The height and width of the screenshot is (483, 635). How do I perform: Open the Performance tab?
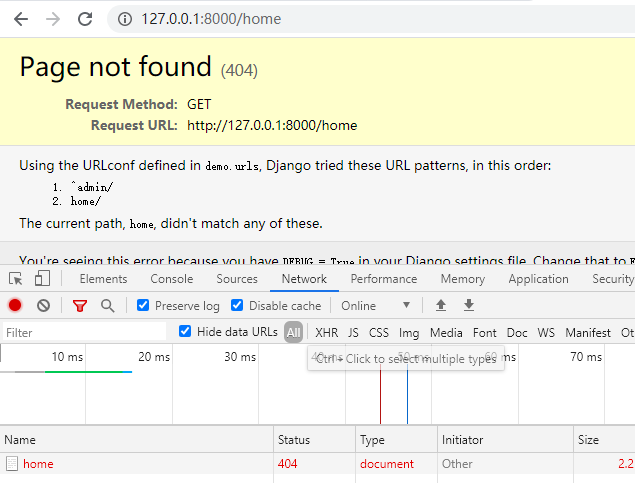[384, 279]
